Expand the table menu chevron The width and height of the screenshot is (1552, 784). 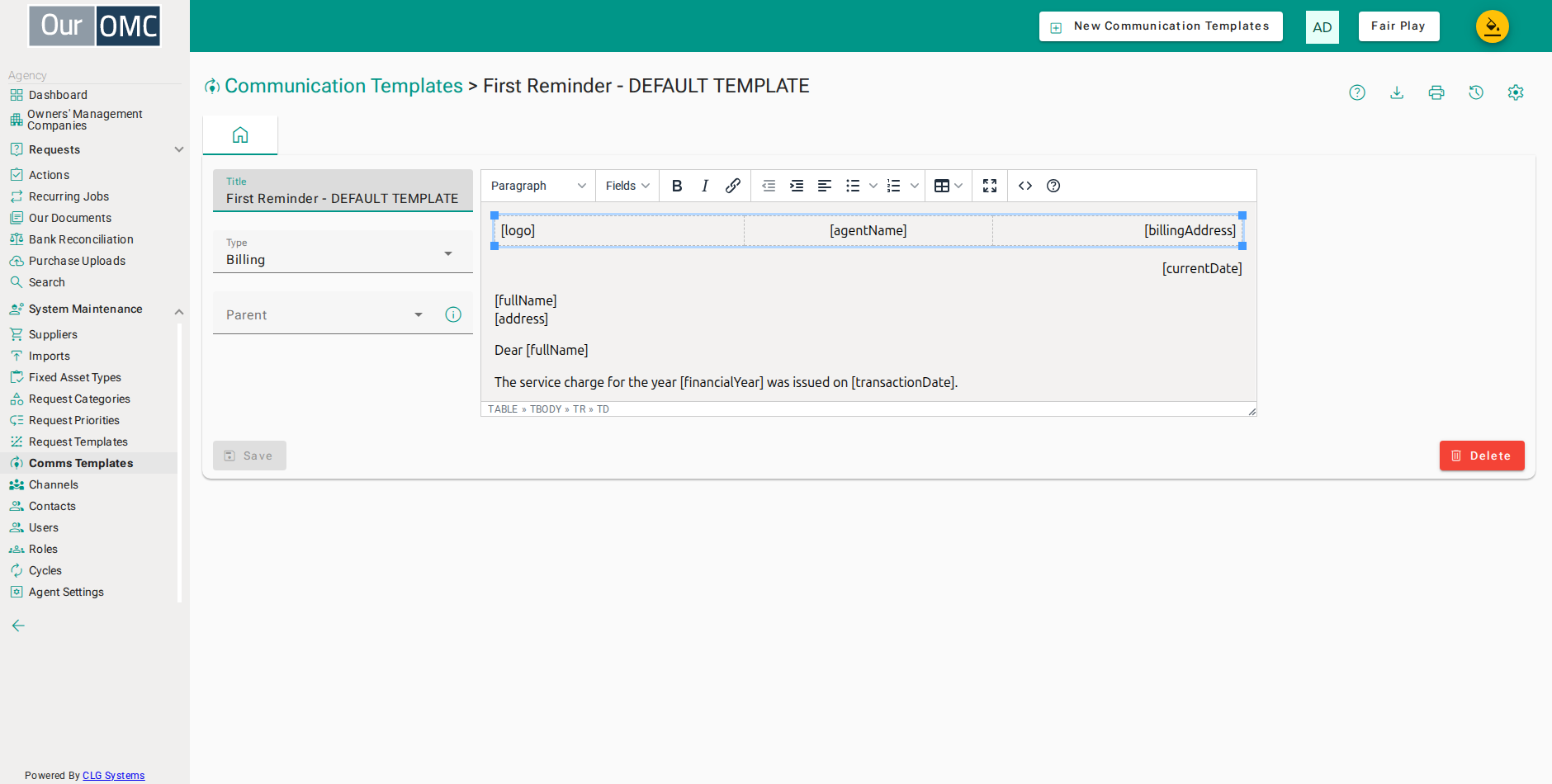[958, 186]
